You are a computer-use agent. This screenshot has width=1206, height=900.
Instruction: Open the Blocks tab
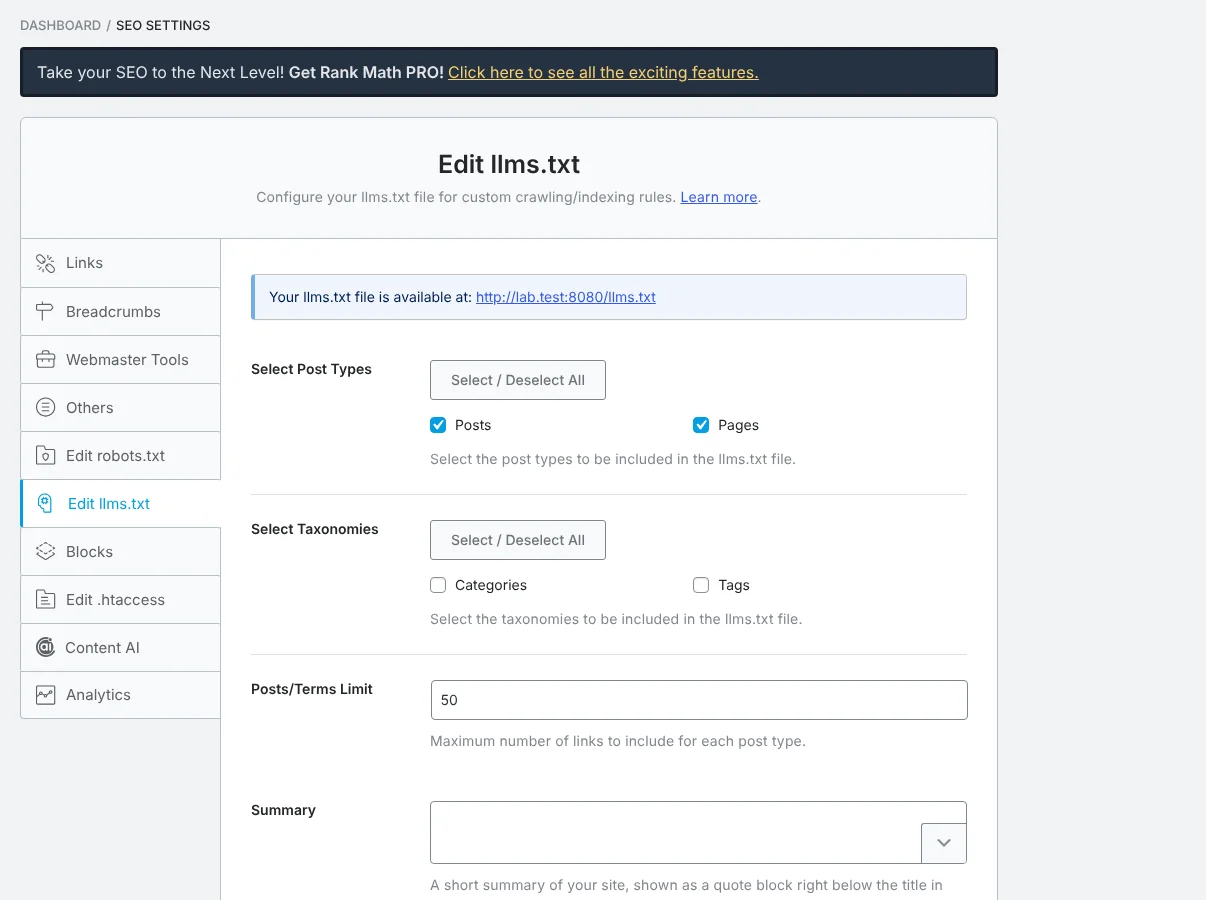click(120, 551)
